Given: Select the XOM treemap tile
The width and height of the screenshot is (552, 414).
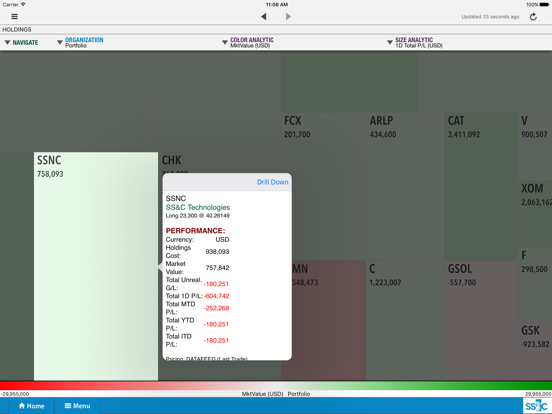Looking at the screenshot, I should (535, 213).
